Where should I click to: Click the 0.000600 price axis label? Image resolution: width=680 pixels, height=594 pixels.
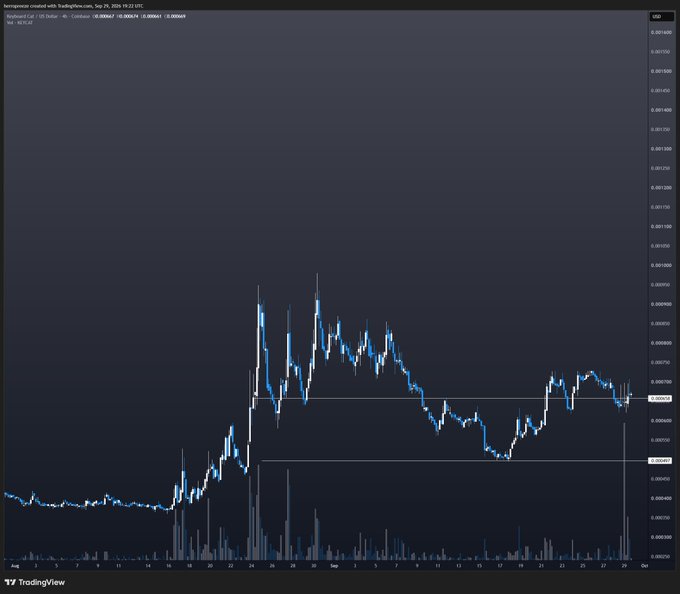[x=661, y=421]
